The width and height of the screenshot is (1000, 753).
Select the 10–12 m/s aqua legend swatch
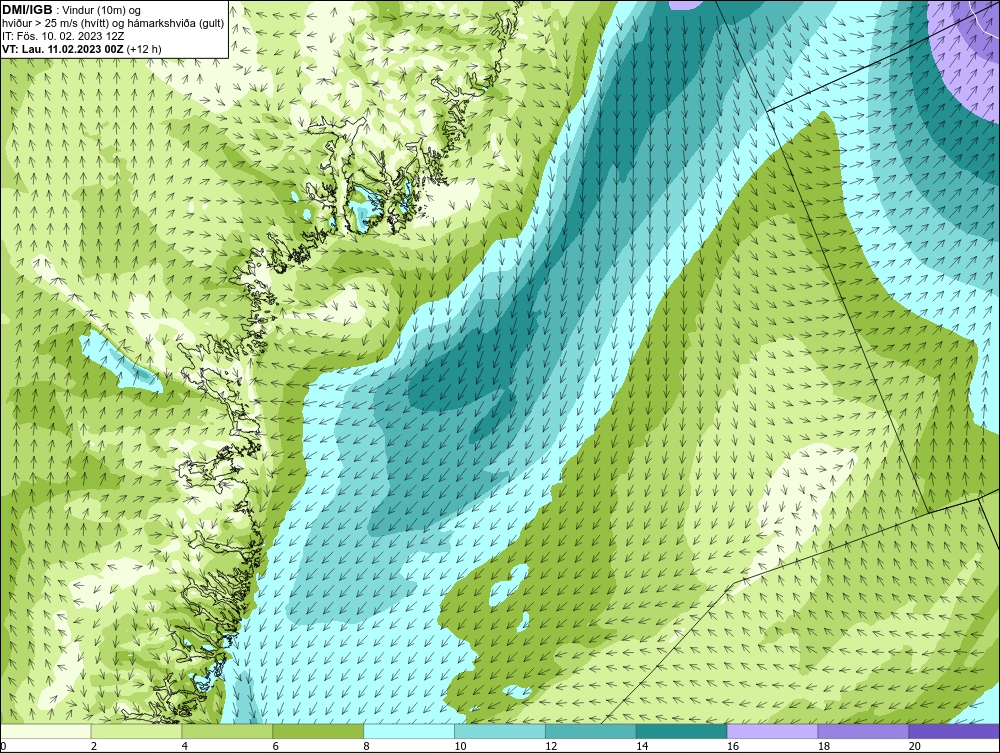tap(500, 731)
